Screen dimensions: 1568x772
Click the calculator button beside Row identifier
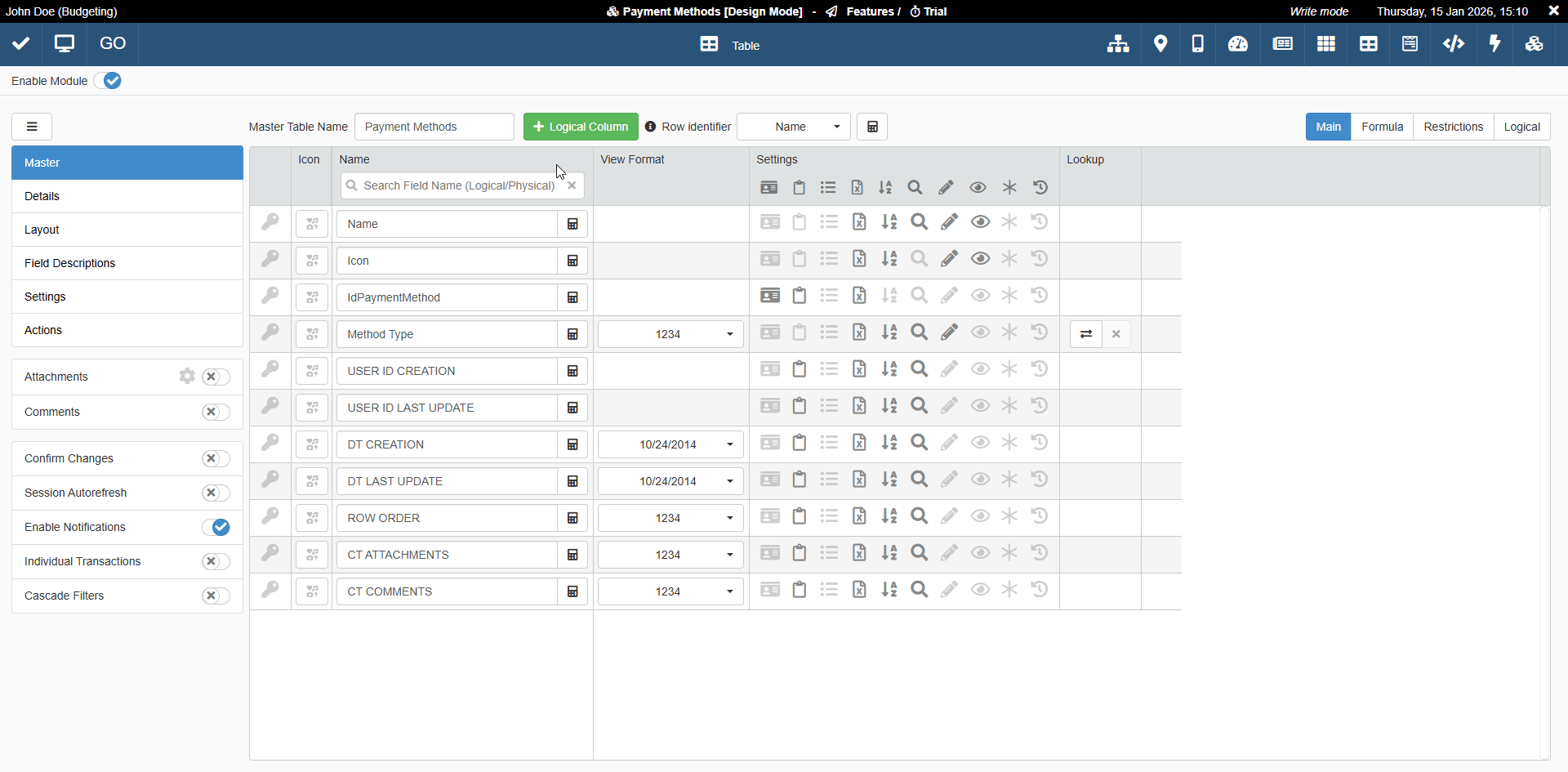point(872,127)
